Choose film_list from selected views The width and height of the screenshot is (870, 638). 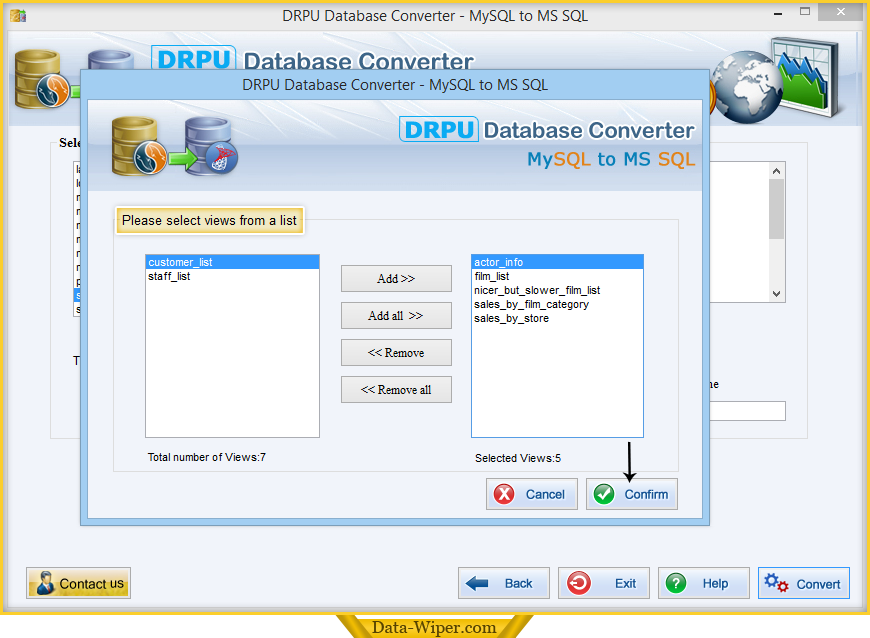(492, 276)
